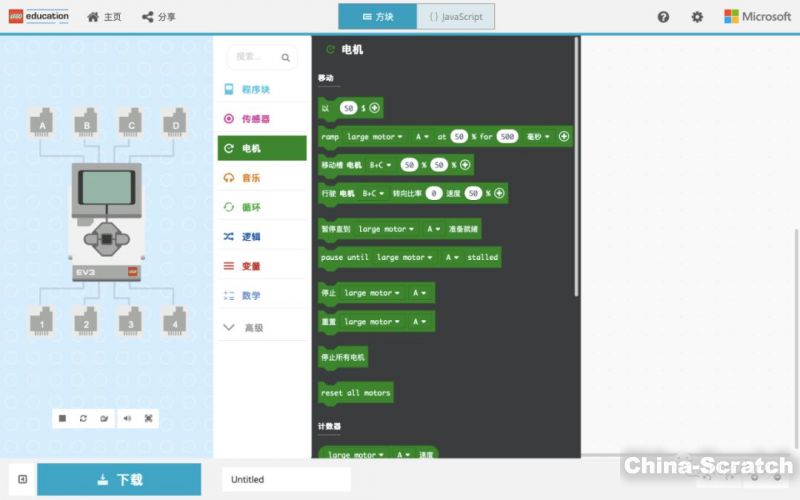Viewport: 800px width, 500px height.
Task: Select the 逻辑 logic category
Action: [x=251, y=237]
